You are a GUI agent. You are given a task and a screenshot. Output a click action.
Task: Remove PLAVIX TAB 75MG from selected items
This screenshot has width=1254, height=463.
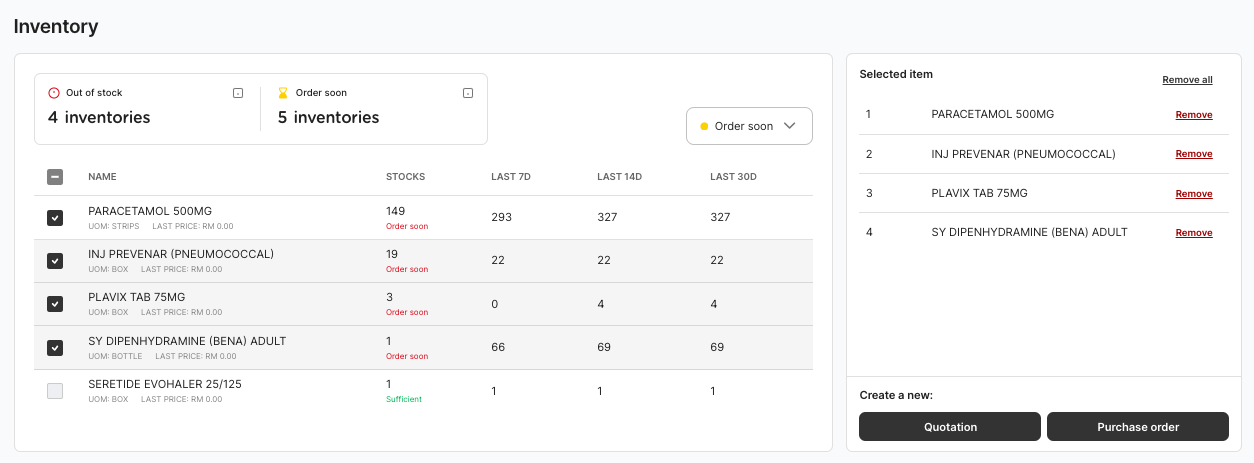(x=1194, y=194)
